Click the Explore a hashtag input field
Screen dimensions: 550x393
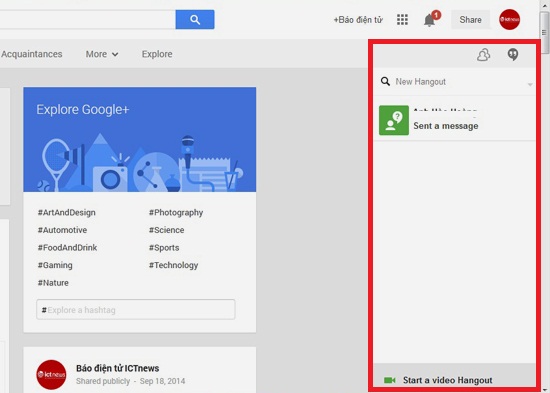click(x=136, y=309)
